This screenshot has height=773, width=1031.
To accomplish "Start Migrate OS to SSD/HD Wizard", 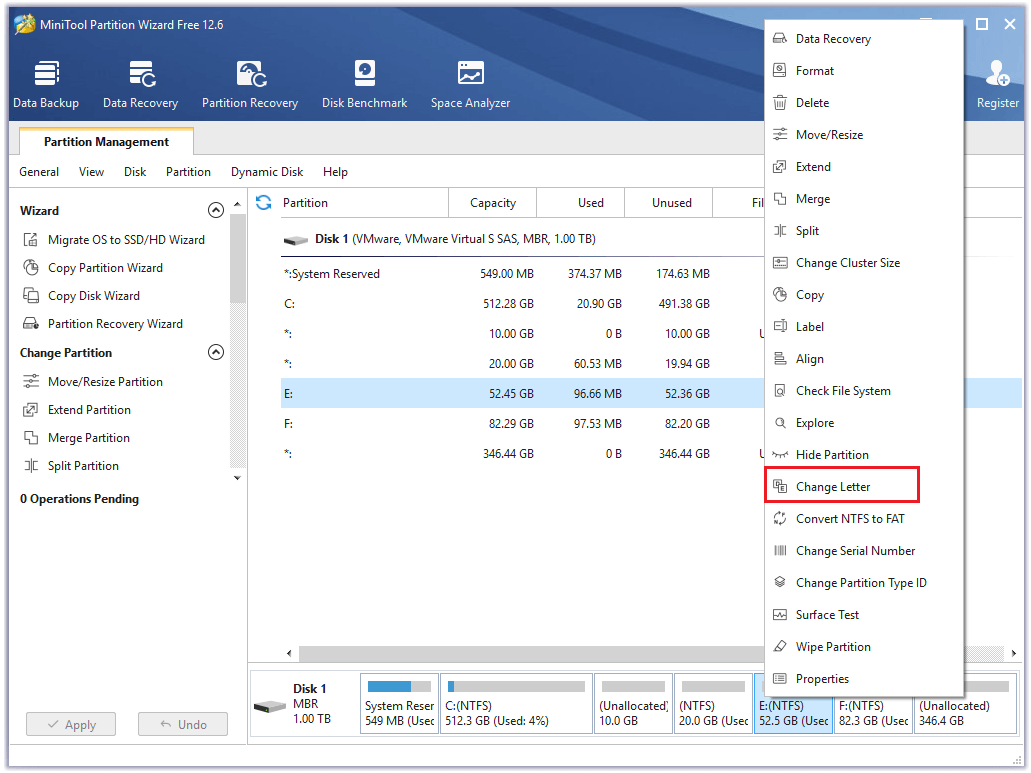I will [x=114, y=240].
